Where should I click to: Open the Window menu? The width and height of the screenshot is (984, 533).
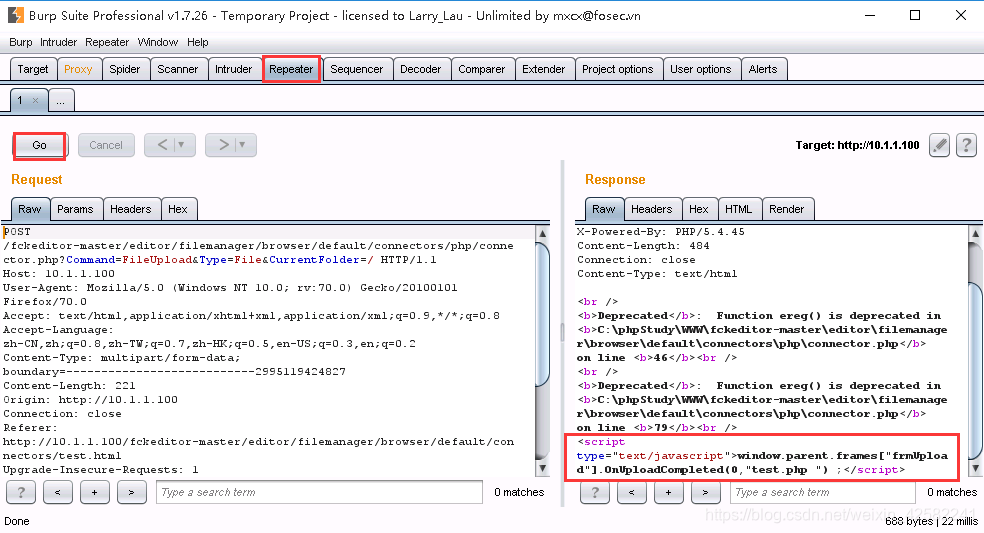[158, 42]
